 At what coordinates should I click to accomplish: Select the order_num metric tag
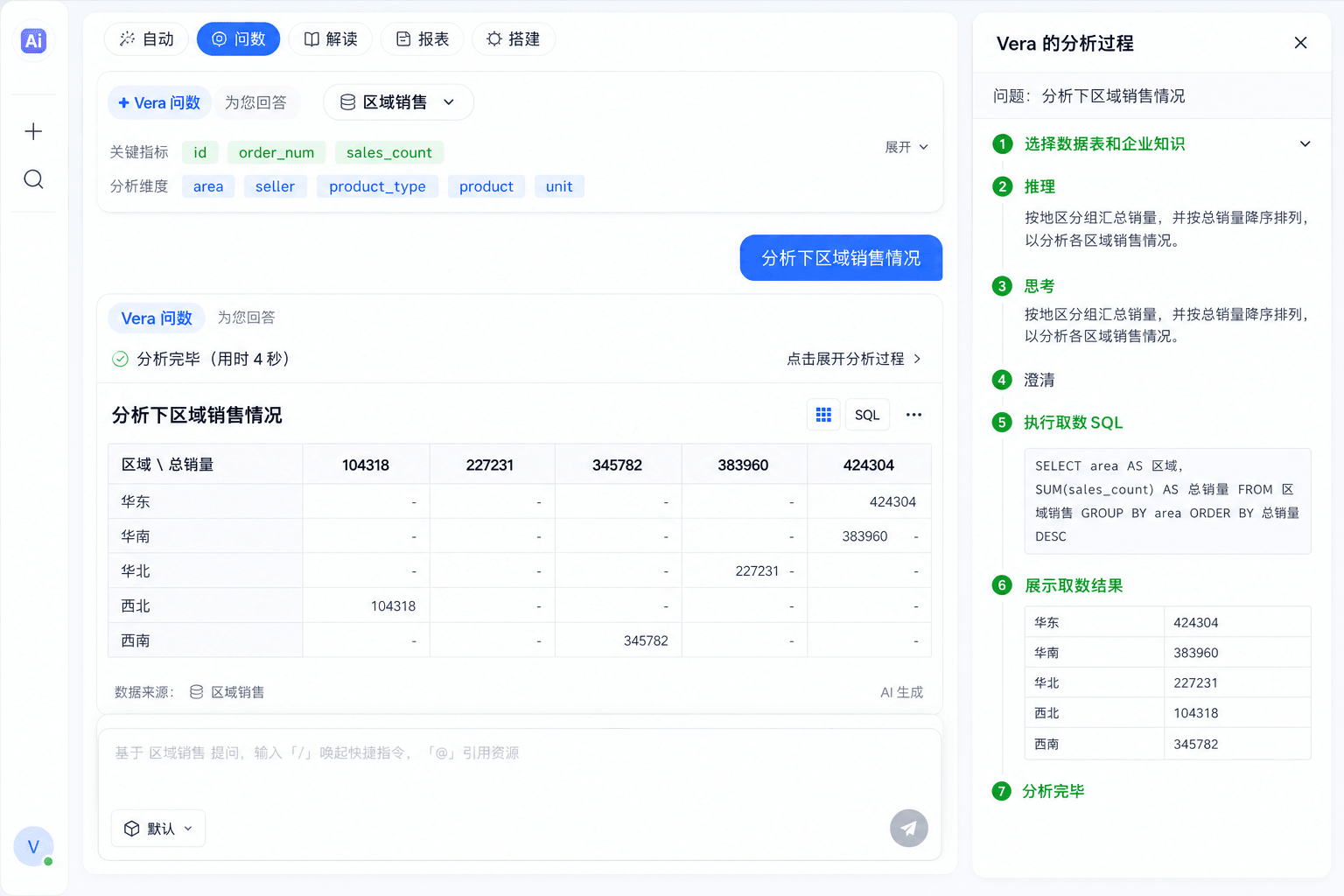pos(276,152)
